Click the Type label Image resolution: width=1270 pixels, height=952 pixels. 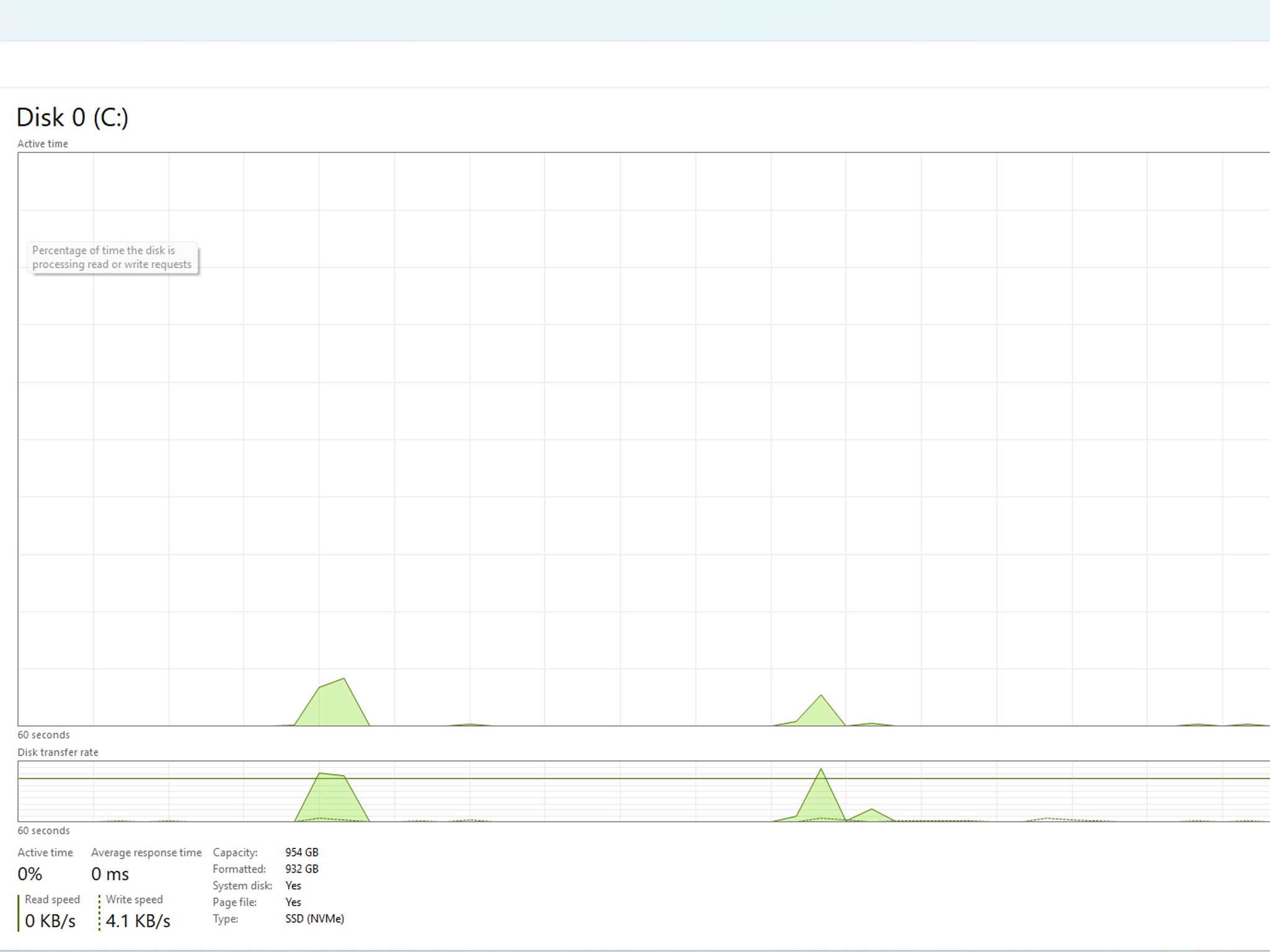coord(225,919)
